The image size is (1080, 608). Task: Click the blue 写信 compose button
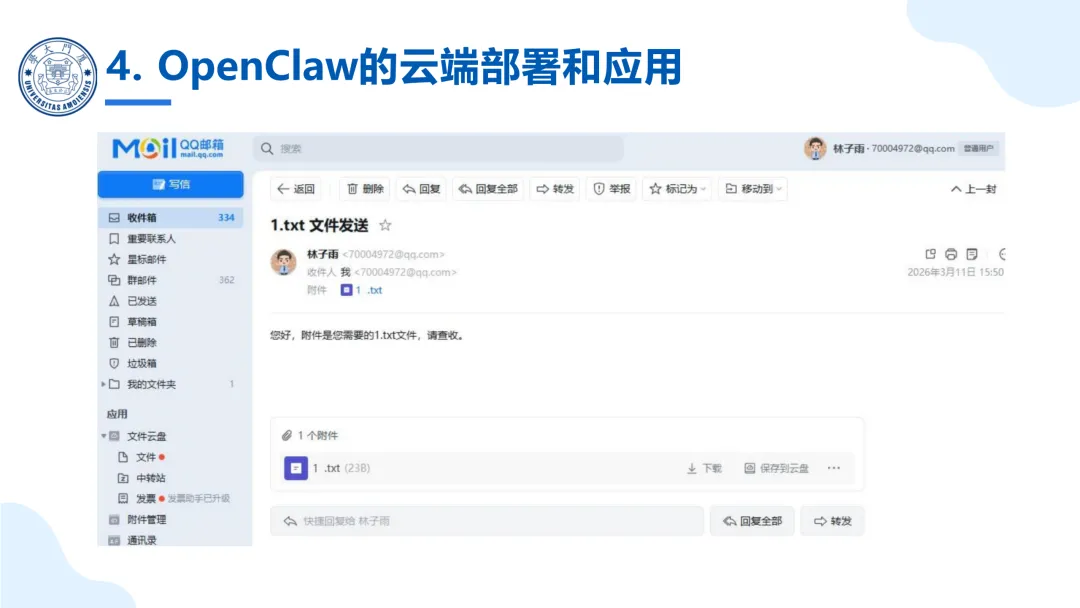click(171, 185)
